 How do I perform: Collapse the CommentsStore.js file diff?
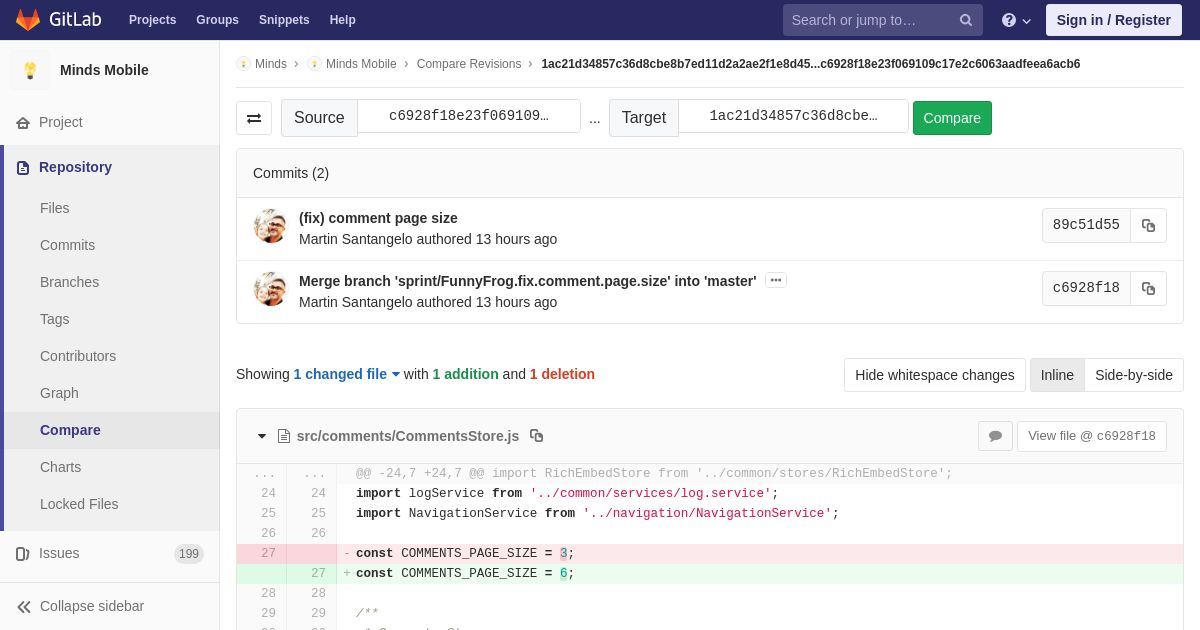262,436
